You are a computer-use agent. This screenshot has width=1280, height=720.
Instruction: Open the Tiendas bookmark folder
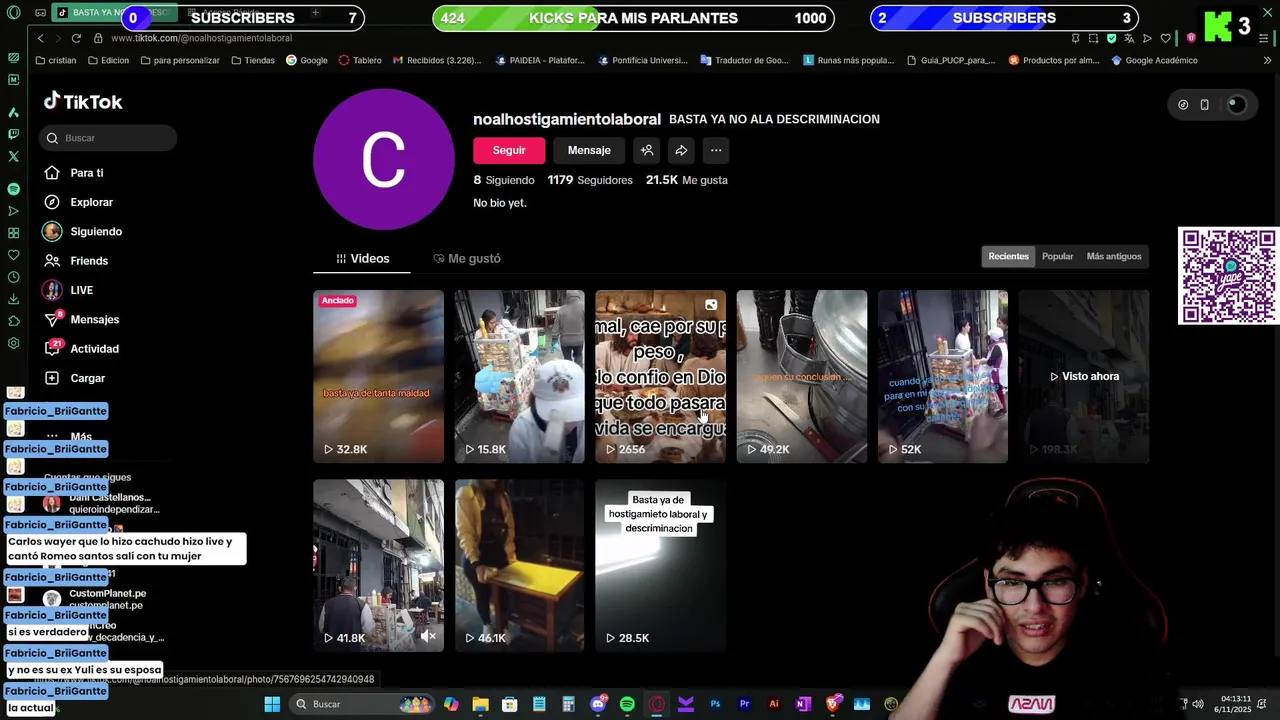253,60
